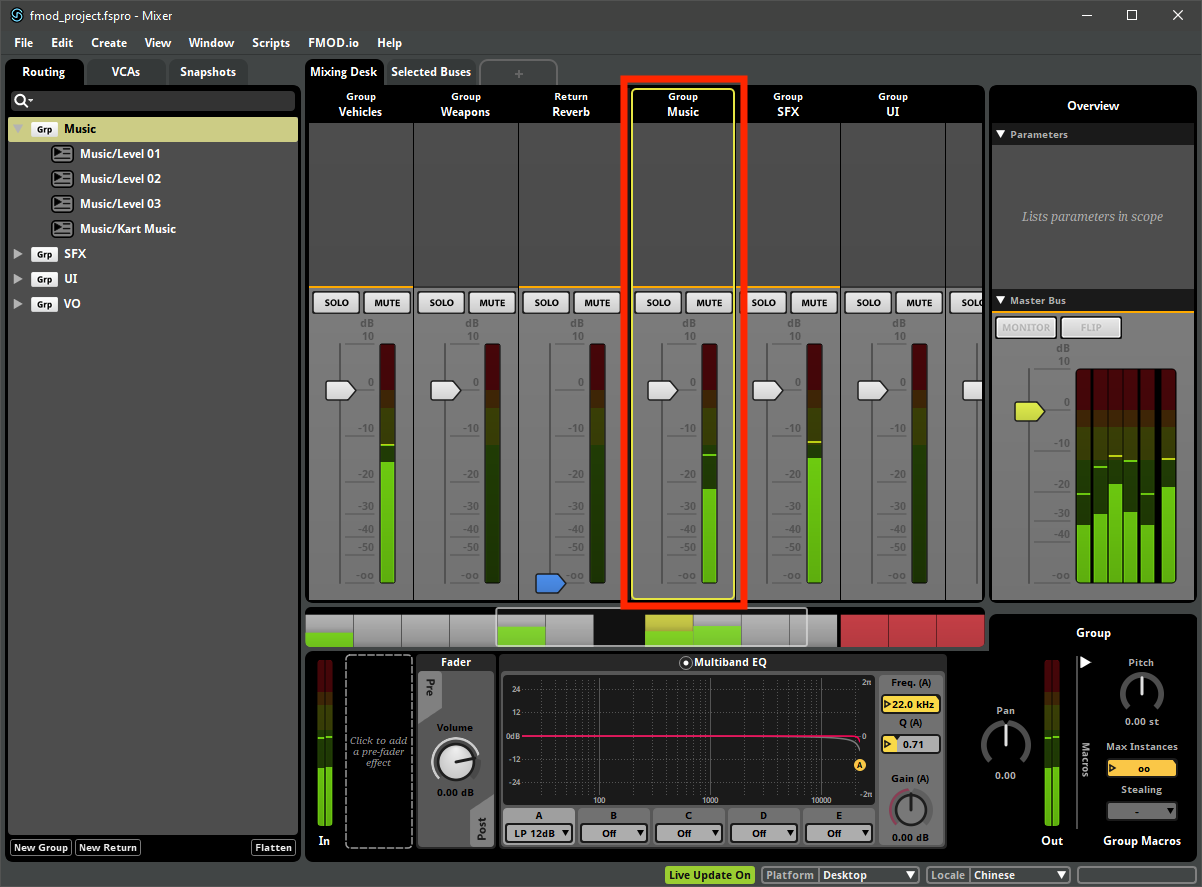Open the band A filter type dropdown
1202x887 pixels.
tap(539, 833)
